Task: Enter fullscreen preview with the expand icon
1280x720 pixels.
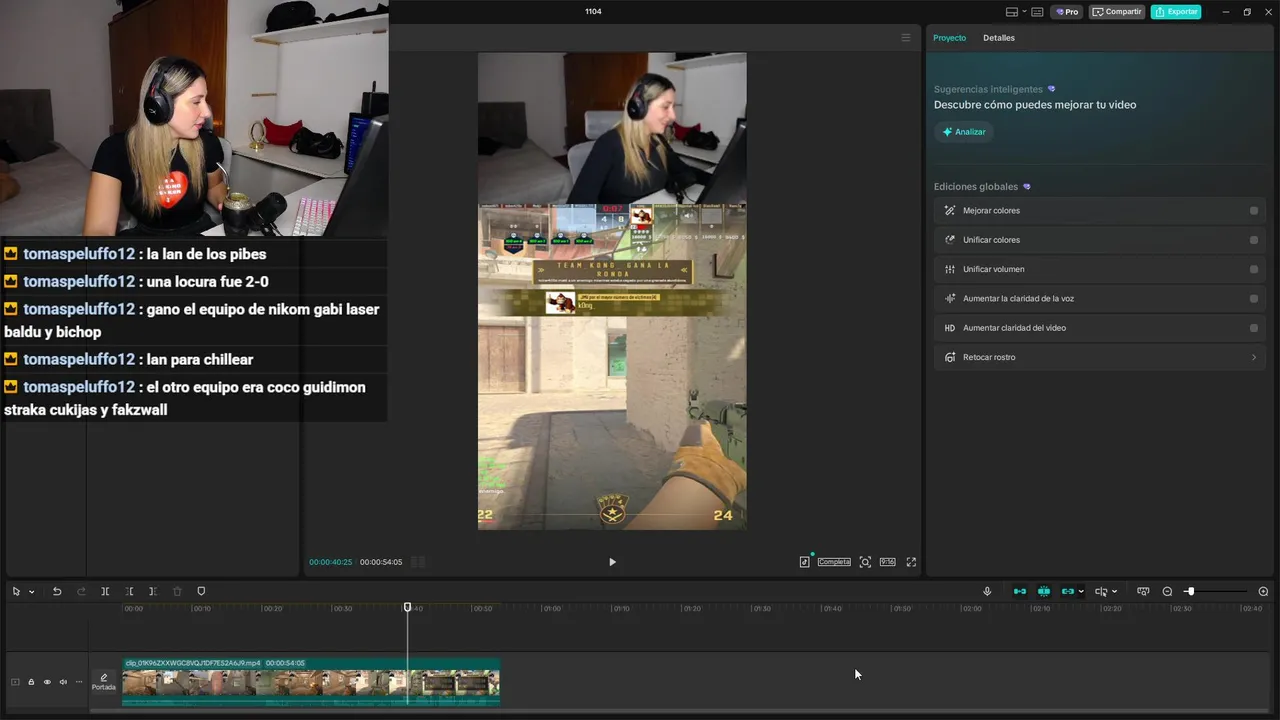Action: (x=911, y=562)
